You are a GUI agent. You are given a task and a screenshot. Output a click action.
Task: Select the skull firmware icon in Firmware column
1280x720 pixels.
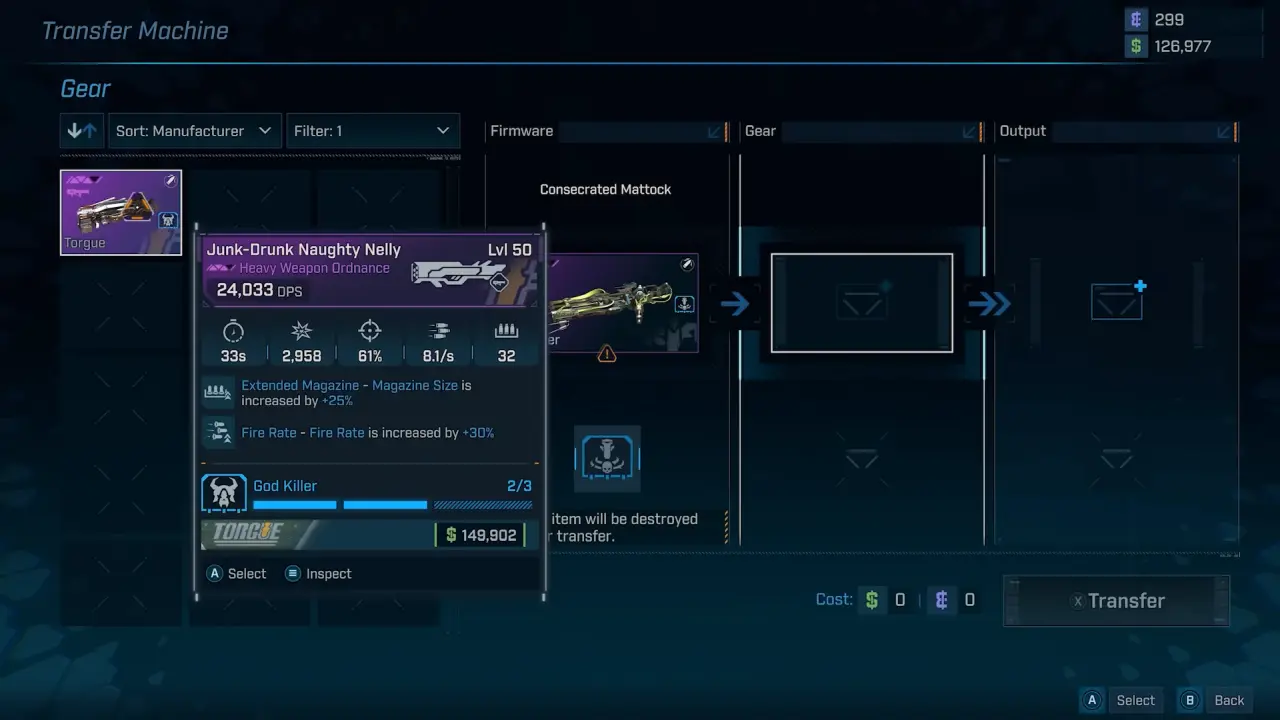click(607, 459)
